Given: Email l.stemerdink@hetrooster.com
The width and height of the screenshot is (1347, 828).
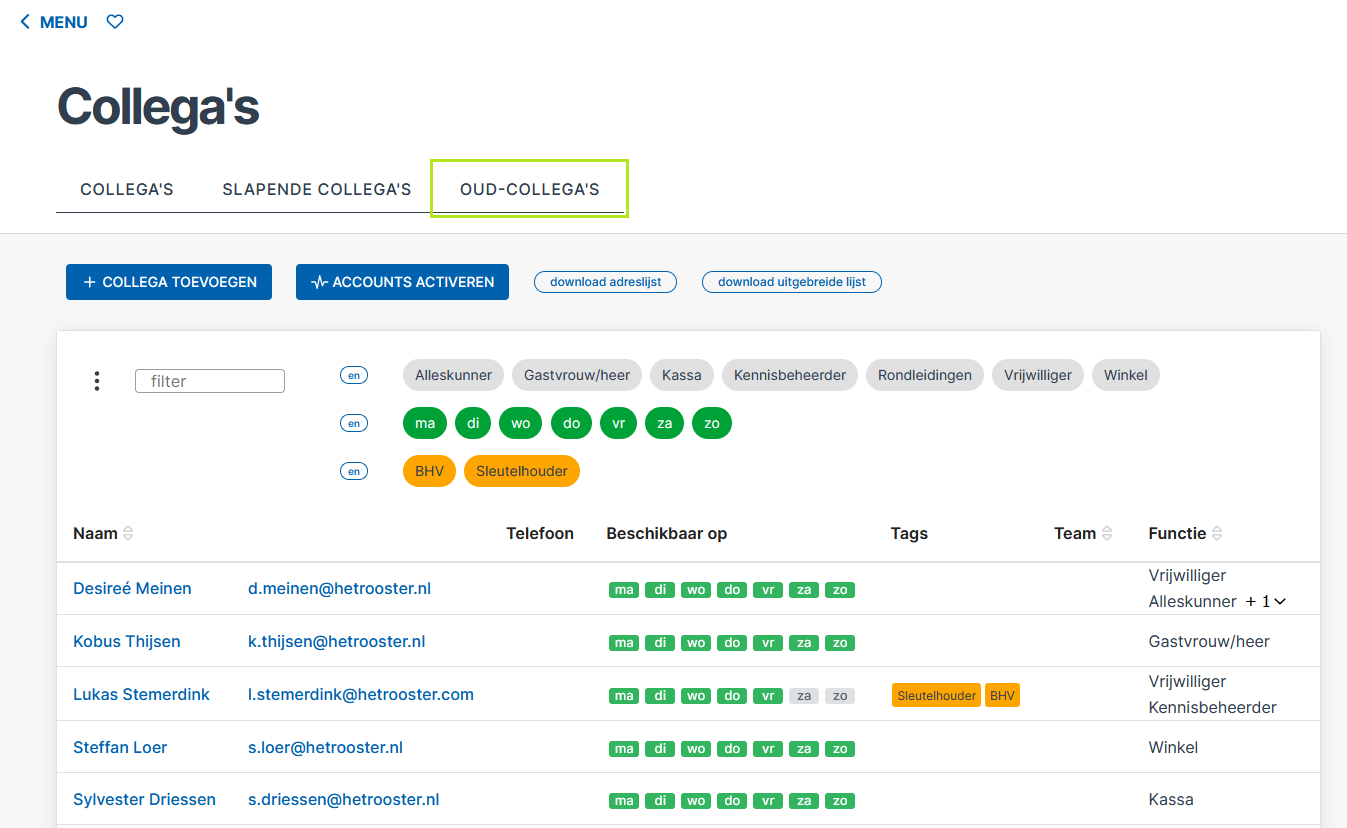Looking at the screenshot, I should (361, 694).
